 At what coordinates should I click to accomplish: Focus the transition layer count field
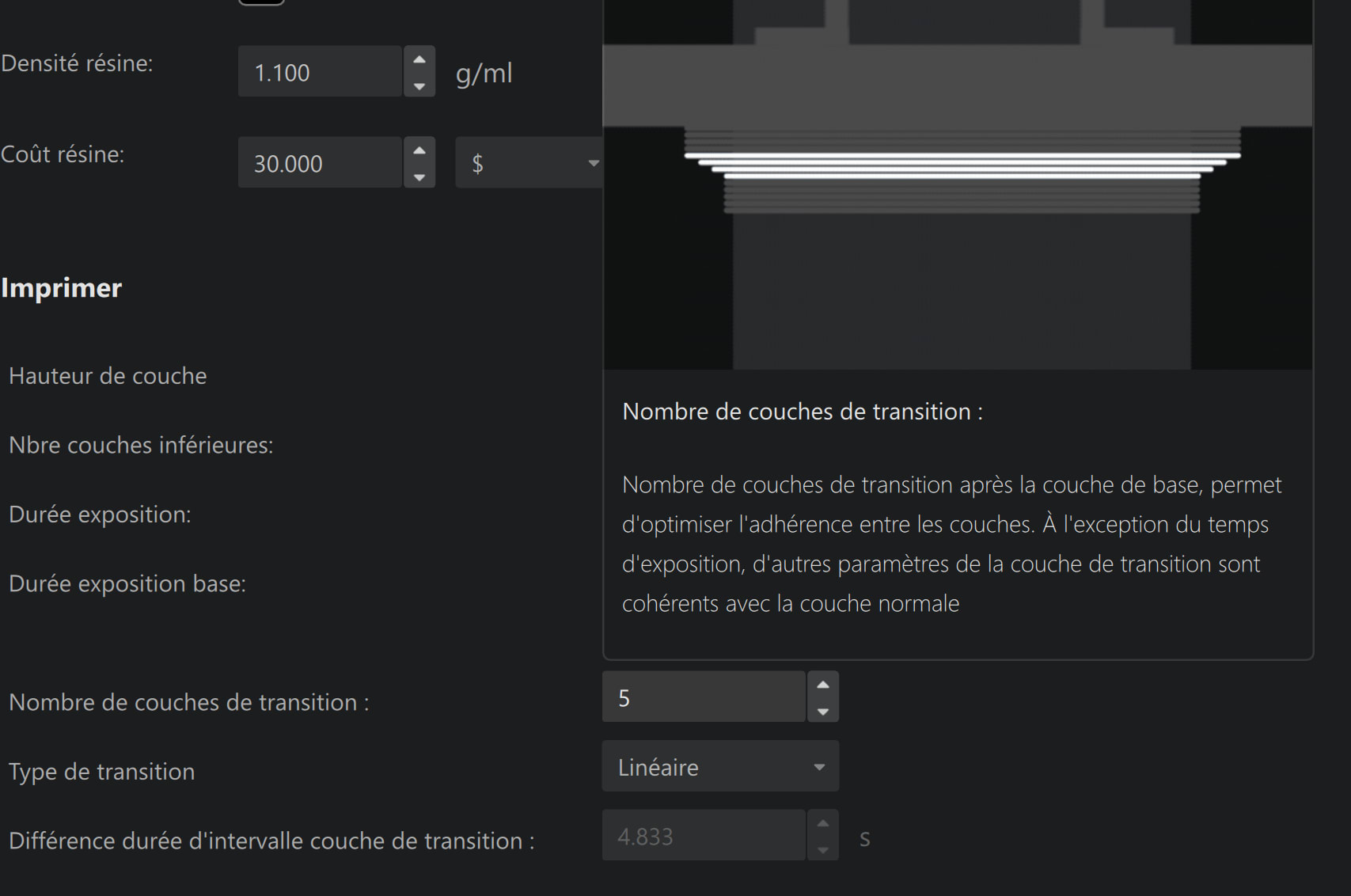click(703, 697)
